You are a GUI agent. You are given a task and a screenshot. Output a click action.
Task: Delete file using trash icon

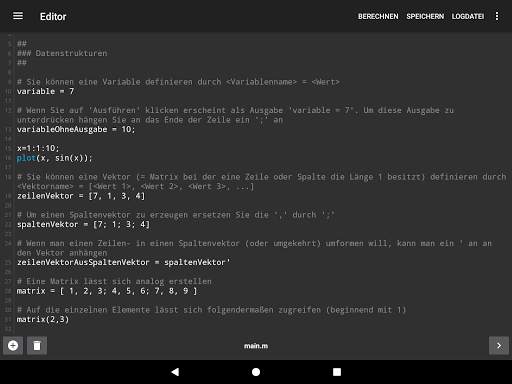click(37, 345)
